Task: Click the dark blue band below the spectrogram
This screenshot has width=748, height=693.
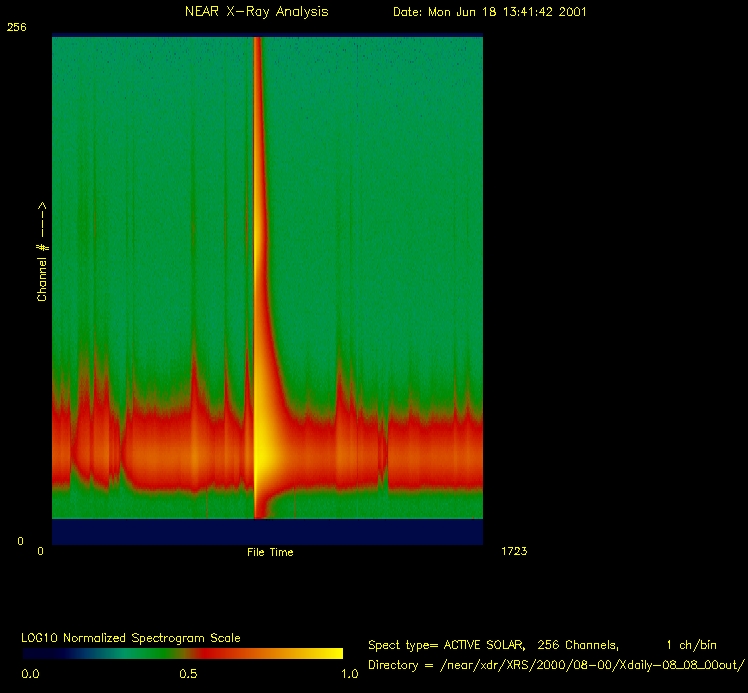Action: pyautogui.click(x=267, y=531)
